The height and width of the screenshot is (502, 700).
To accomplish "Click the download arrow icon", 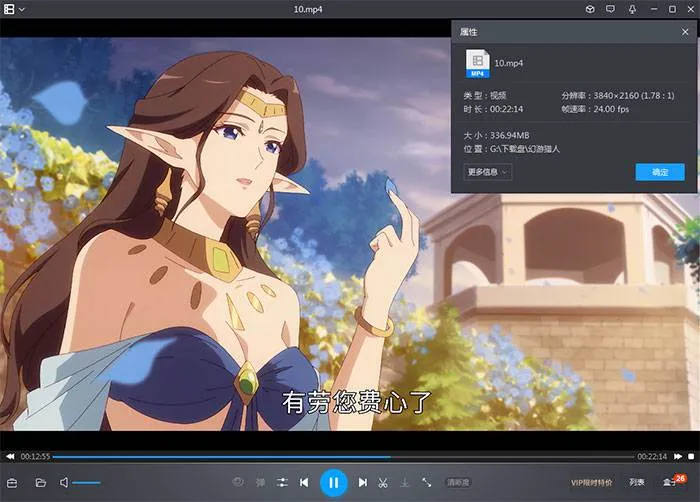I will tap(404, 482).
